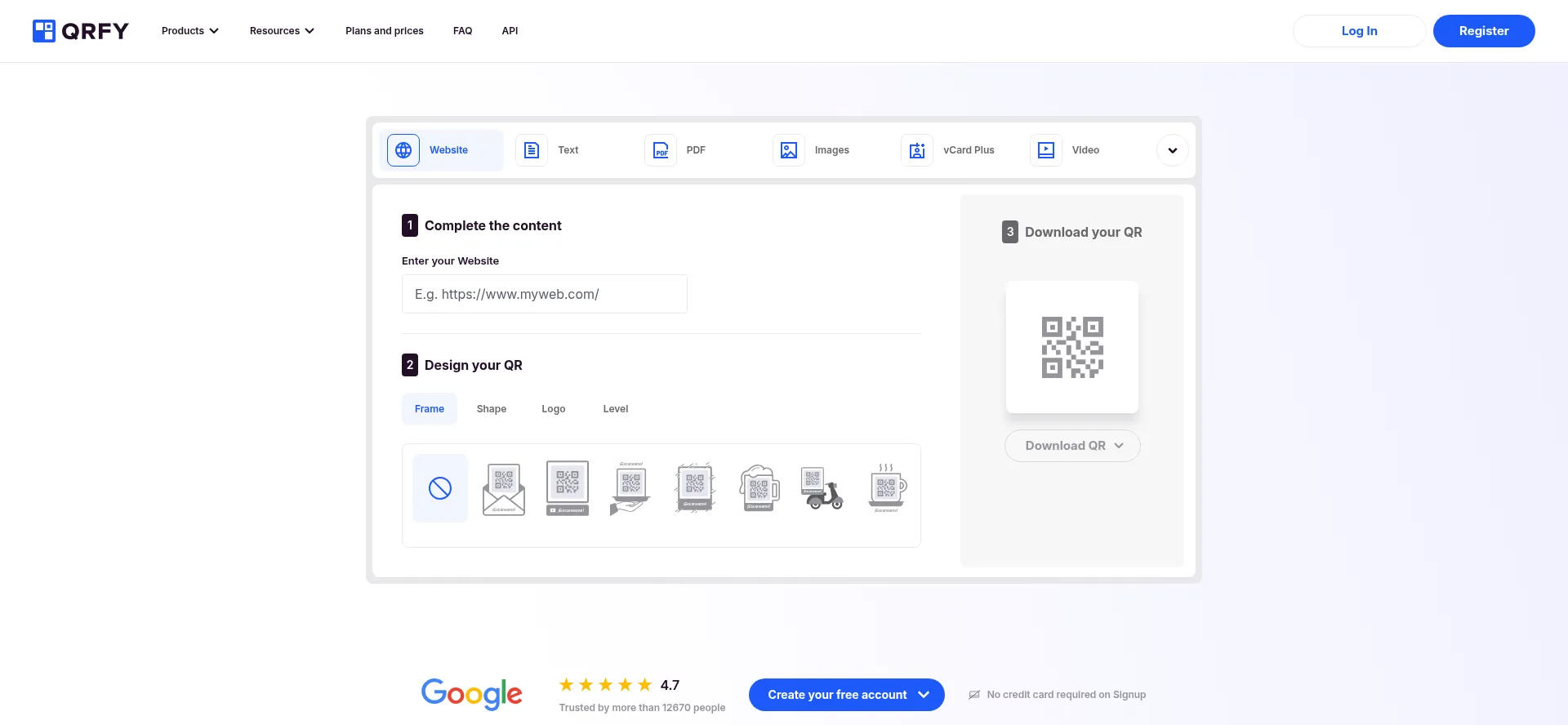Viewport: 1568px width, 725px height.
Task: Switch to the Frame tab
Action: coord(430,409)
